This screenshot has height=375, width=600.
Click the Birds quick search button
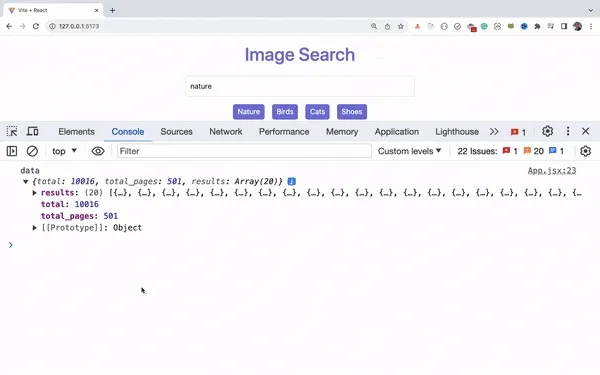pyautogui.click(x=285, y=112)
